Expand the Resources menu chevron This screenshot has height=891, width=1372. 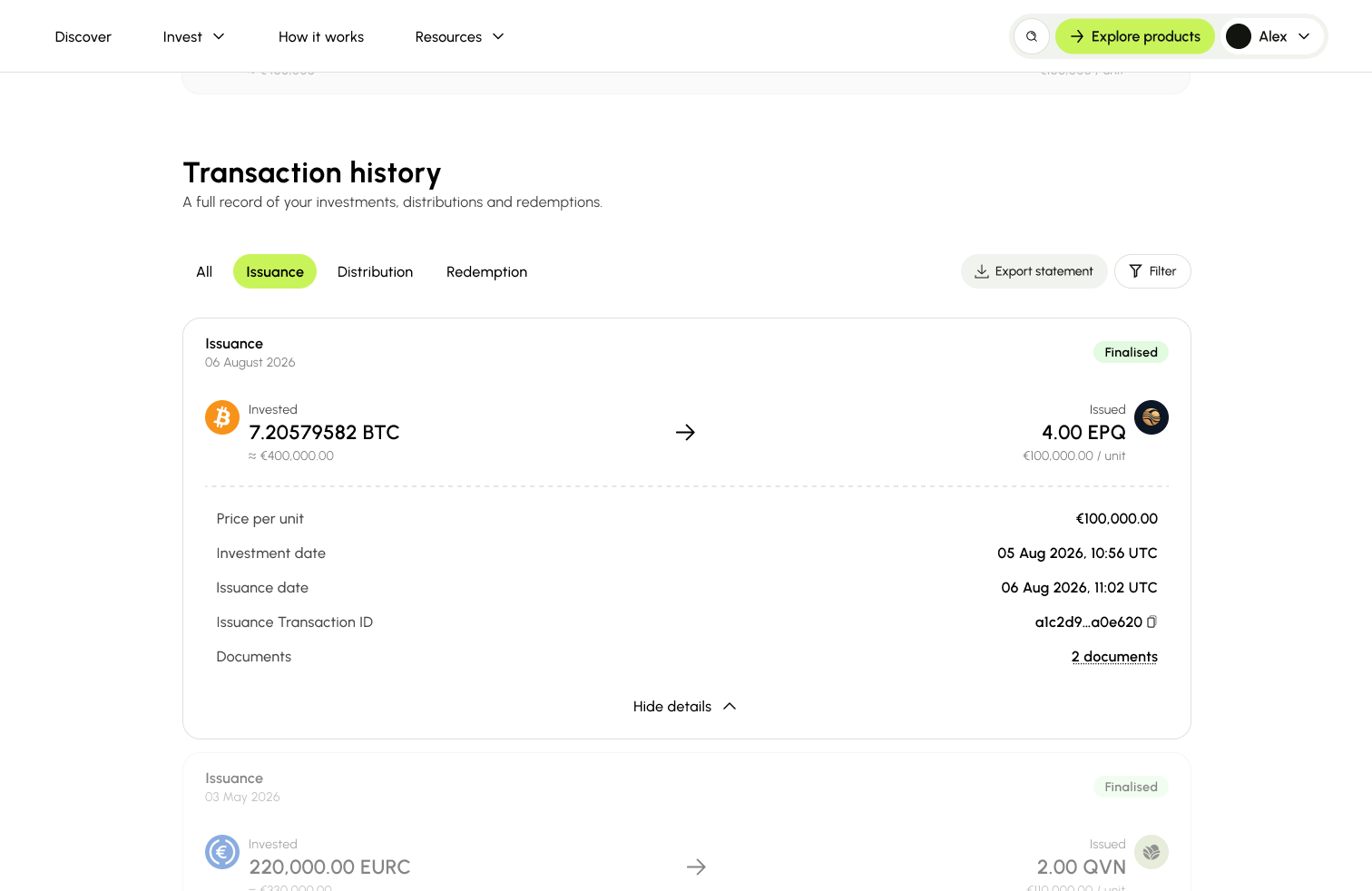pyautogui.click(x=498, y=36)
